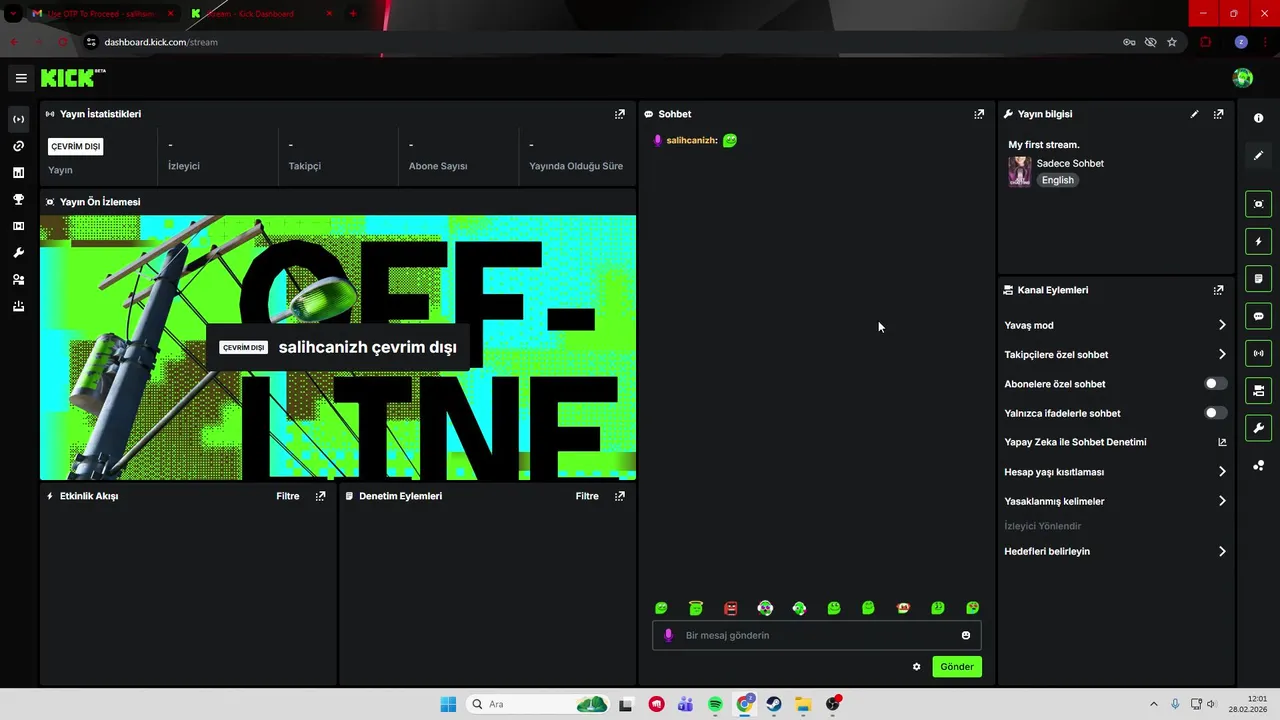The height and width of the screenshot is (720, 1280).
Task: Open Spotify from the taskbar
Action: click(716, 704)
